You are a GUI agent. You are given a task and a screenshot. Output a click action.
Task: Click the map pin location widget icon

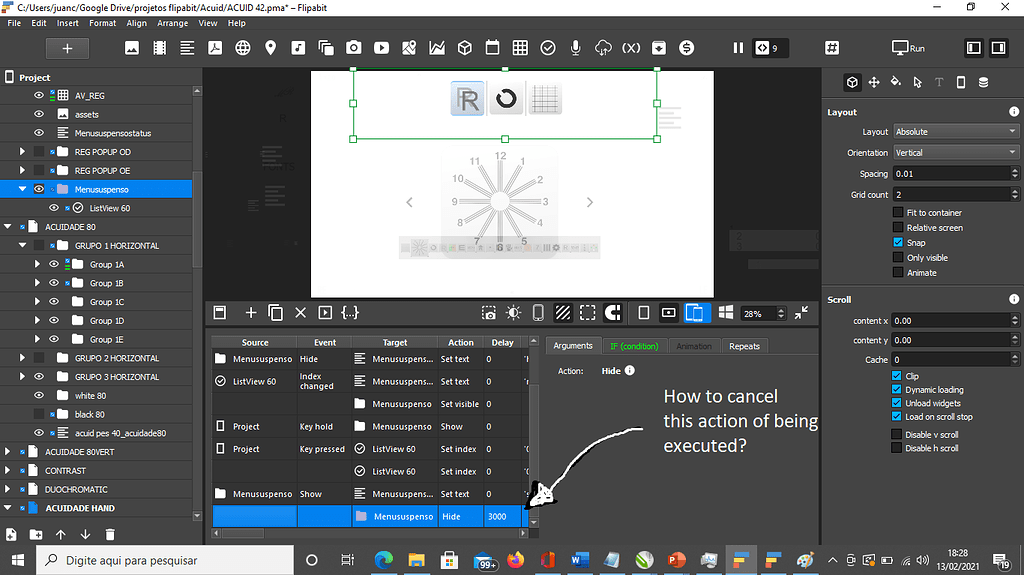(270, 48)
